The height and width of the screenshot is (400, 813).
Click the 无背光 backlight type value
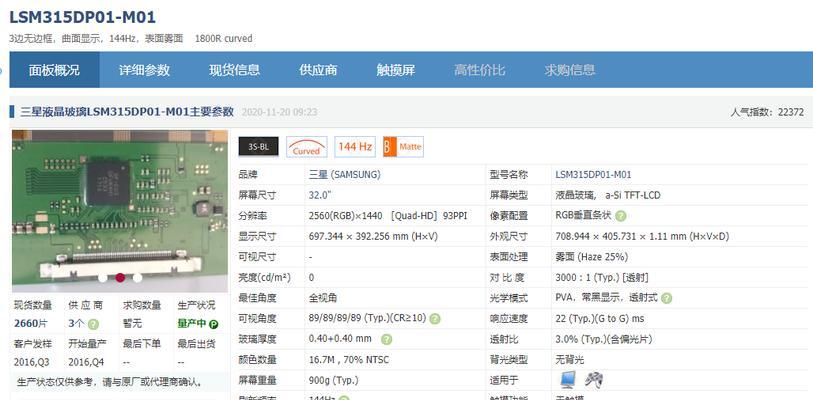(x=570, y=360)
